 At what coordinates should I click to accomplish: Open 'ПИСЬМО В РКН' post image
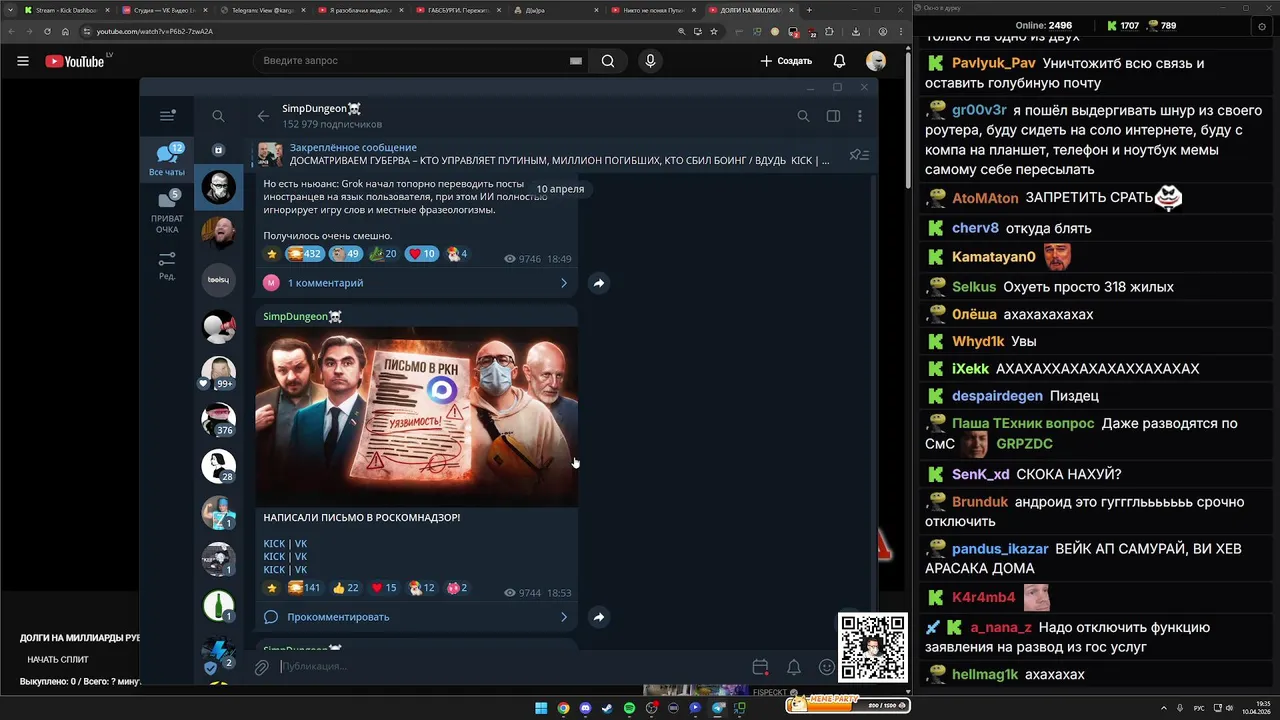[x=417, y=416]
